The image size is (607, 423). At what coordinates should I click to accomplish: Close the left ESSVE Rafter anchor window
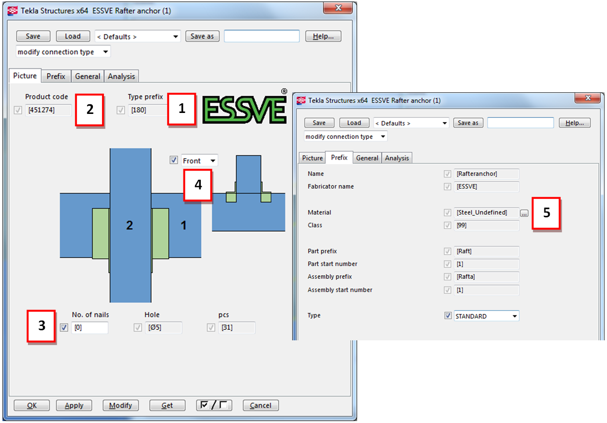(338, 8)
